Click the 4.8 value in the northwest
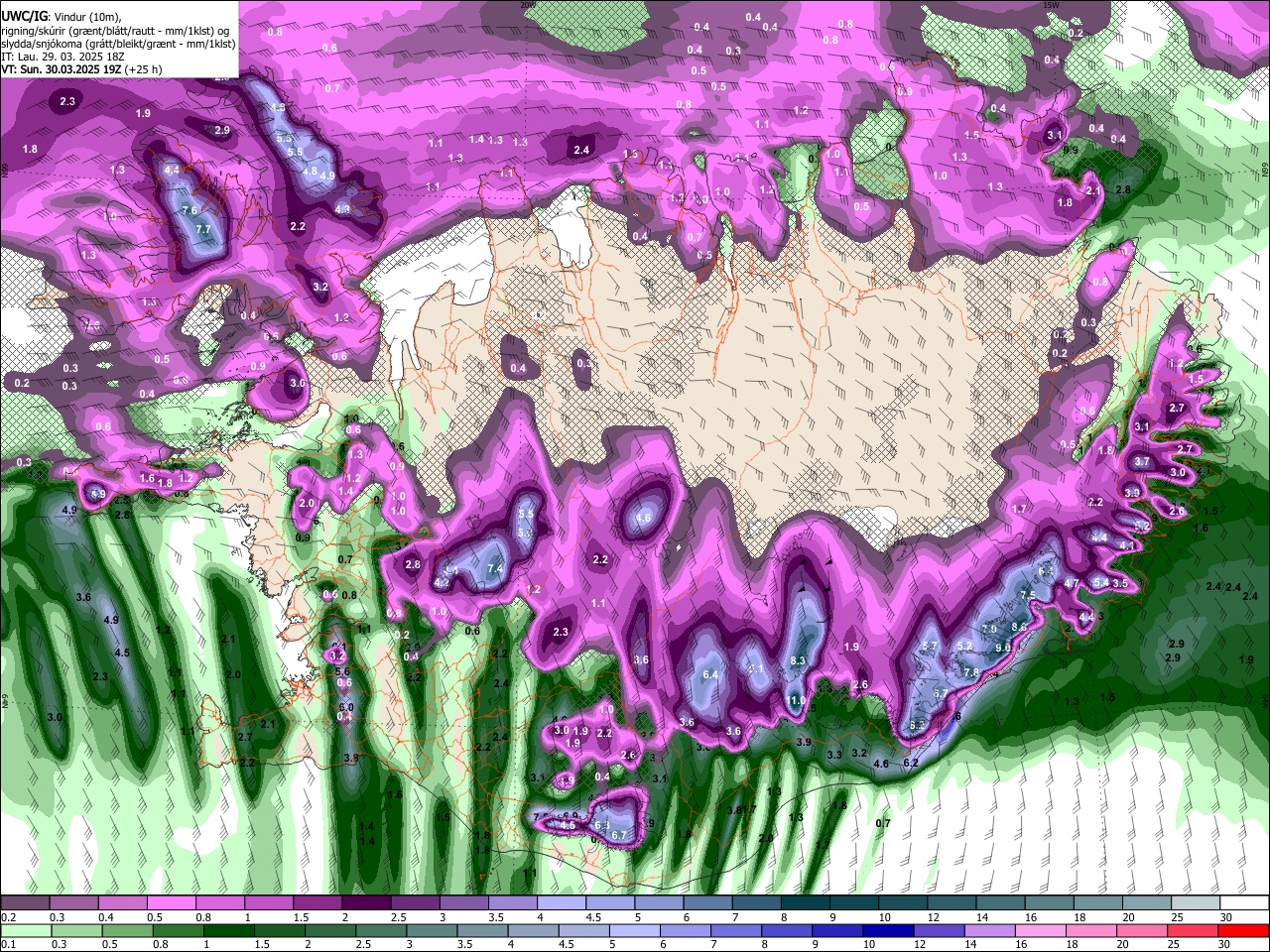 tap(310, 171)
